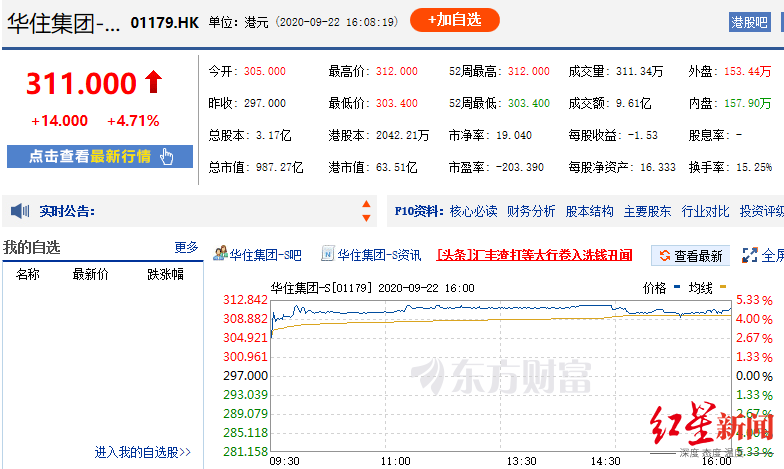Click the 价格 blue legend marker
Viewport: 784px width, 469px height.
[x=677, y=286]
